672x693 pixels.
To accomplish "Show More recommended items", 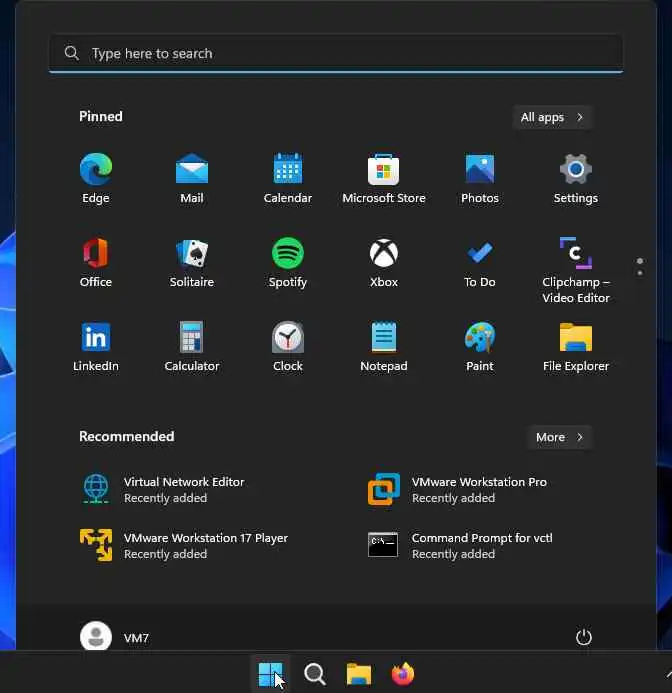I will coord(559,437).
